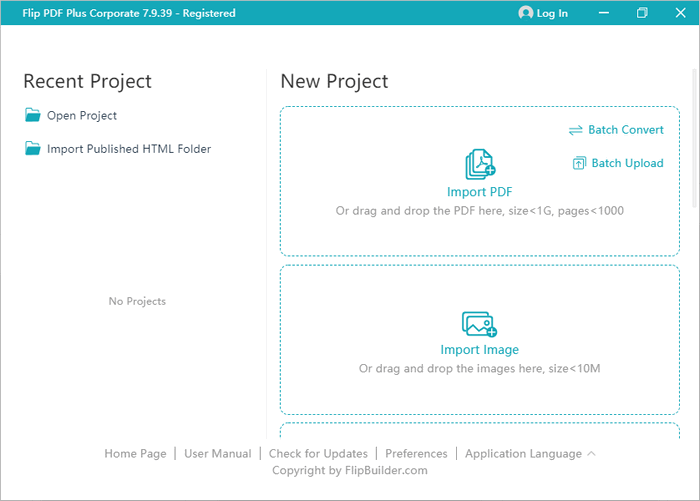Visit the Home Page link
The image size is (700, 501).
tap(135, 454)
